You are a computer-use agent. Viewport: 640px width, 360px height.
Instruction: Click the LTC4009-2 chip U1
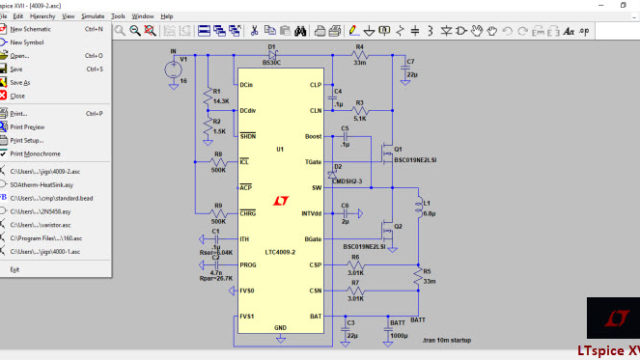(x=280, y=200)
